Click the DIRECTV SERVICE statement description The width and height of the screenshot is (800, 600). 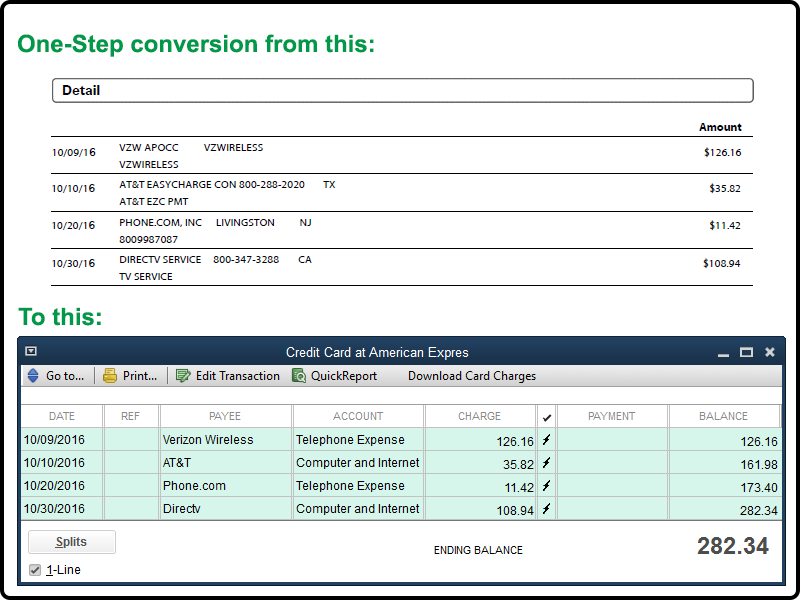tap(215, 268)
